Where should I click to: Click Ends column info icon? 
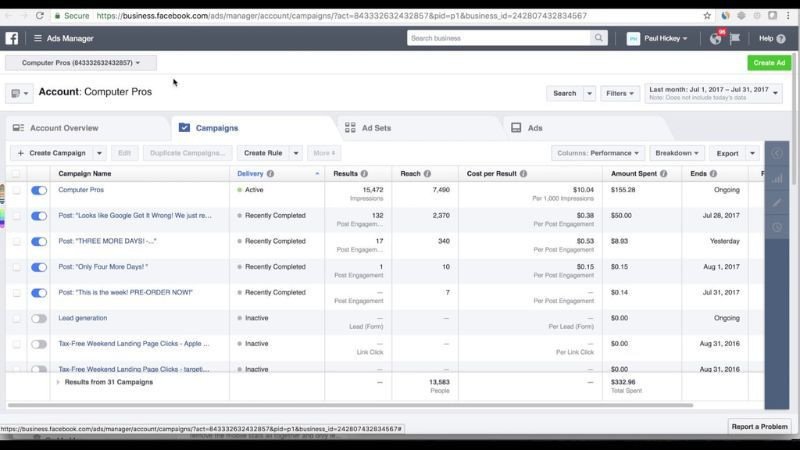click(713, 173)
